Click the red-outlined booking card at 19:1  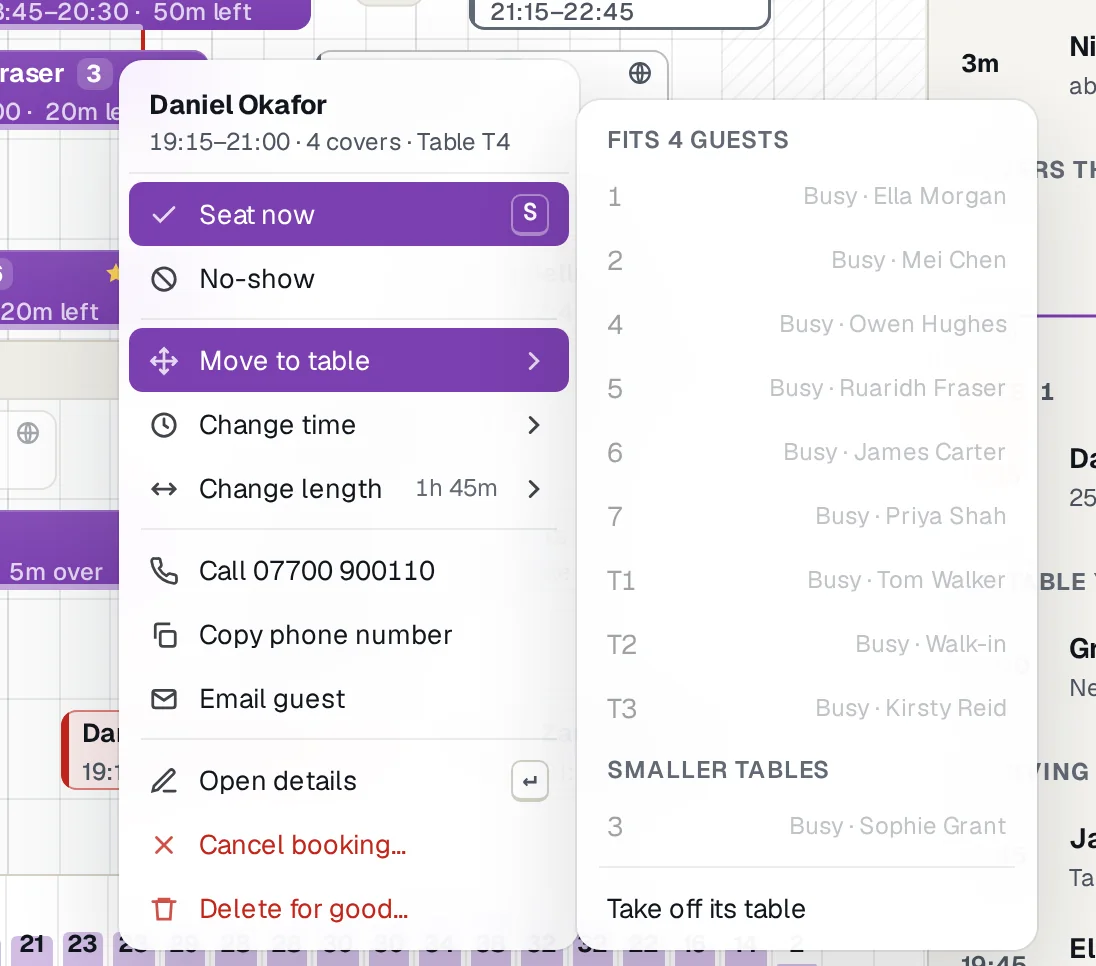pos(91,751)
